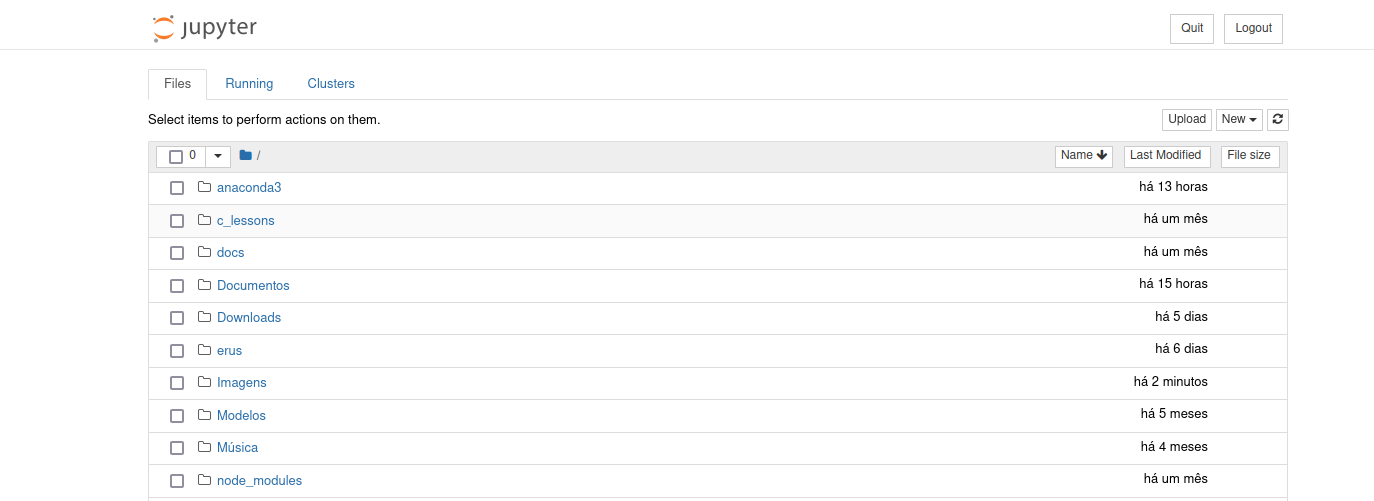Click the Imagens folder icon
The image size is (1374, 501).
(x=205, y=382)
